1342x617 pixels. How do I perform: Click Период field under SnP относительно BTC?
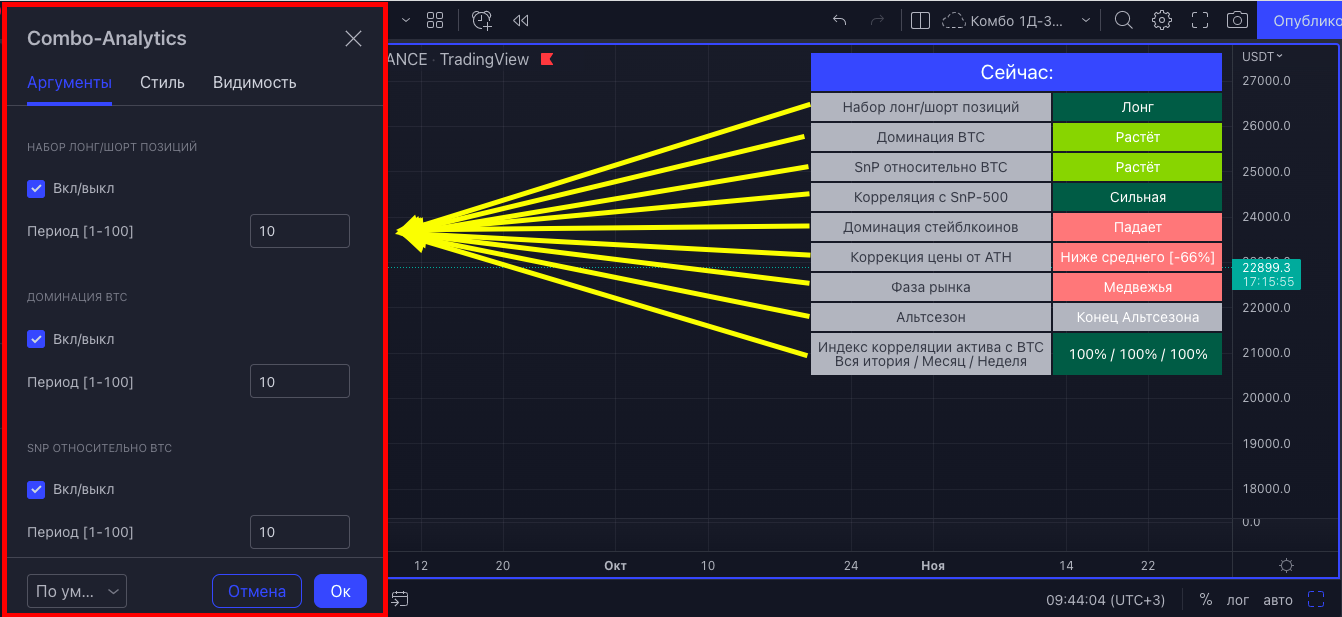[x=300, y=532]
